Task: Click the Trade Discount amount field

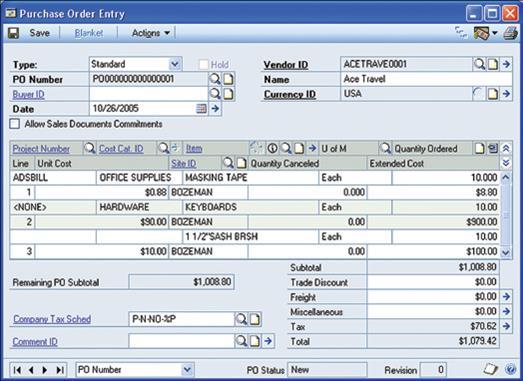Action: (433, 282)
